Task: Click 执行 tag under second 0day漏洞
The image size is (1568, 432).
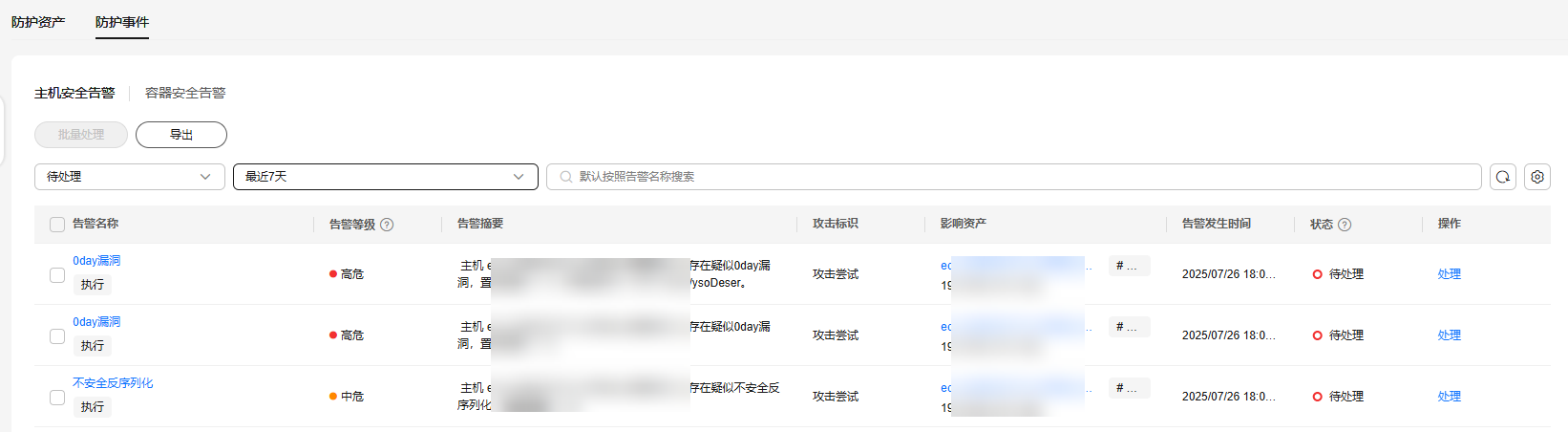Action: 93,346
